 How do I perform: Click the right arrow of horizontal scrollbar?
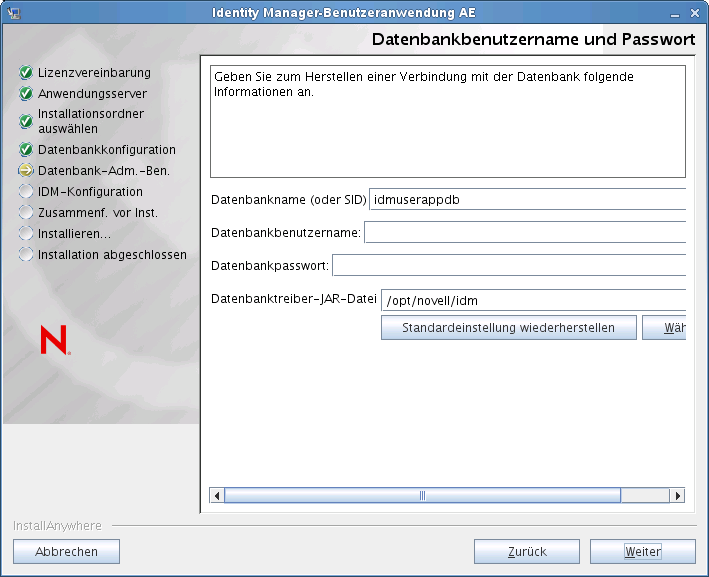pos(677,496)
